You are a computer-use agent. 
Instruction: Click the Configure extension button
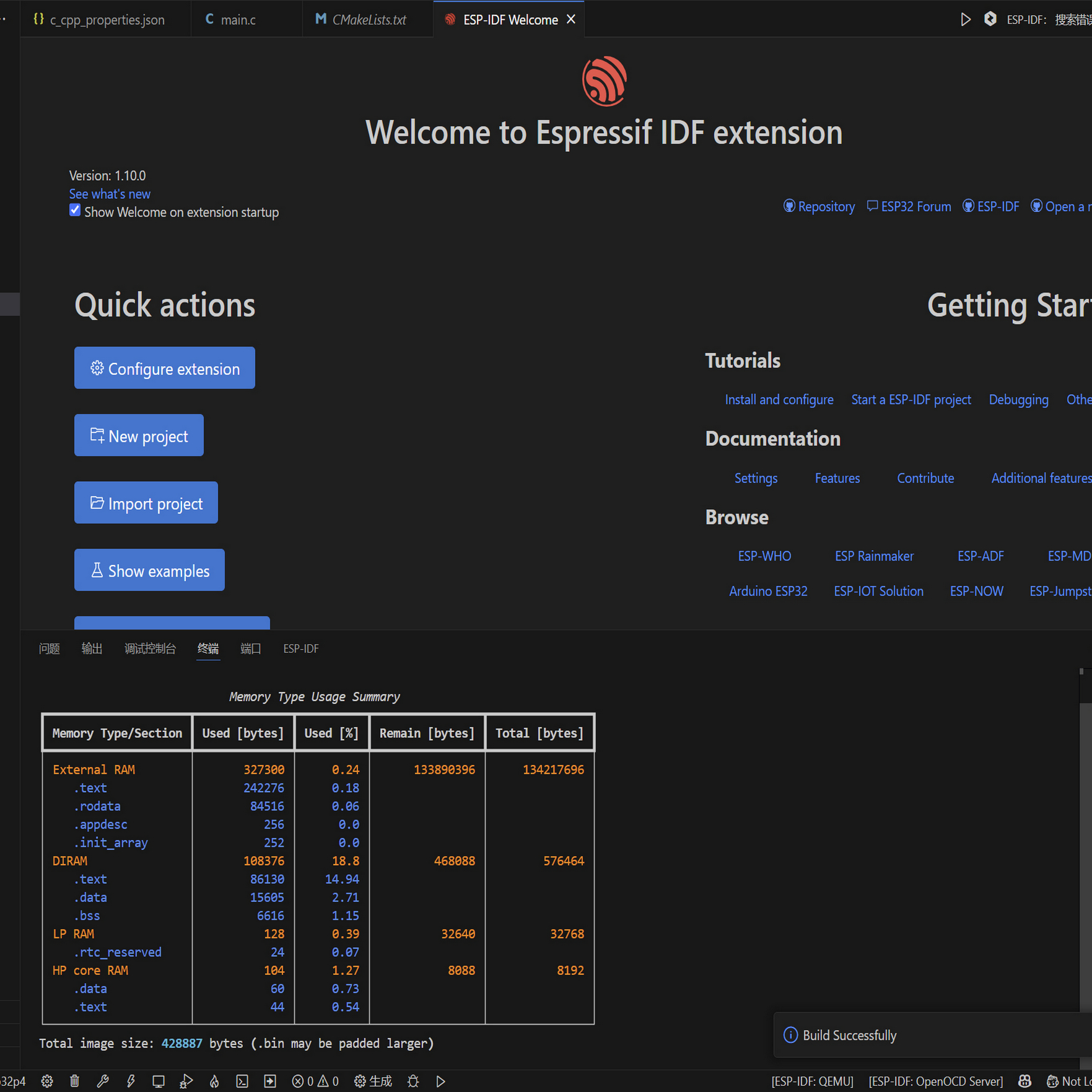tap(165, 368)
